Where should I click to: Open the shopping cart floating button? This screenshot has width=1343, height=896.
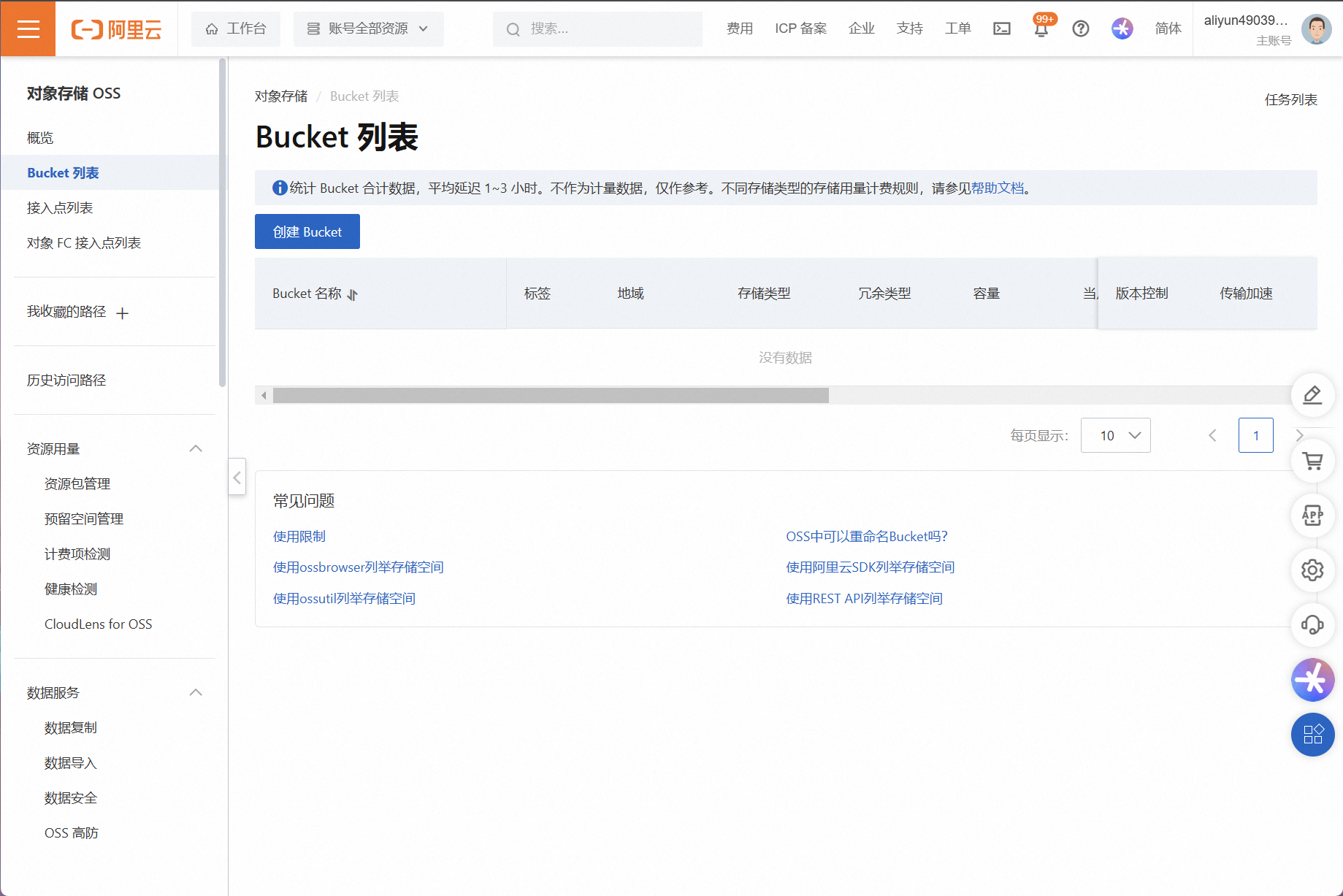tap(1313, 461)
